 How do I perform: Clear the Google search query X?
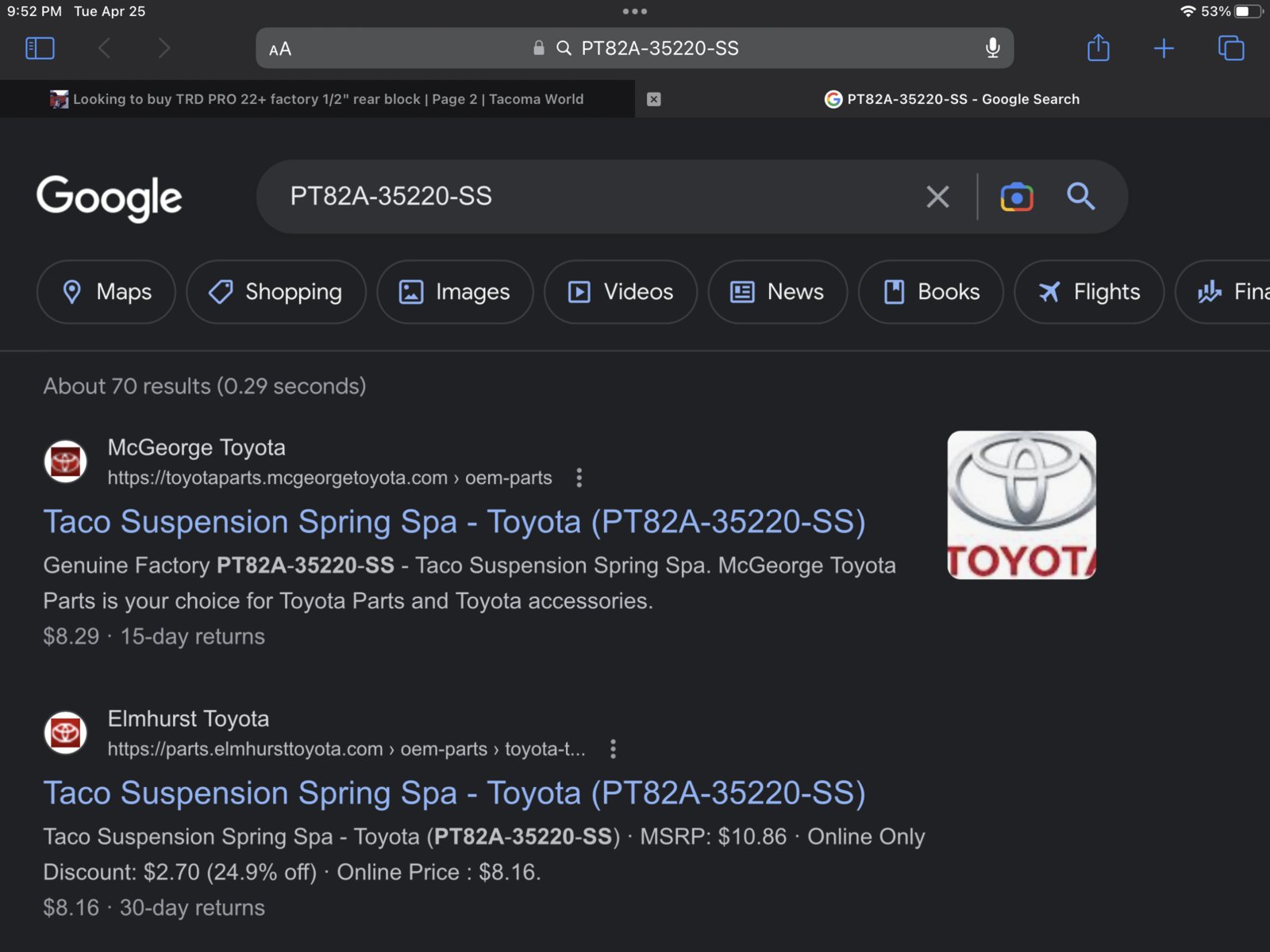click(937, 197)
